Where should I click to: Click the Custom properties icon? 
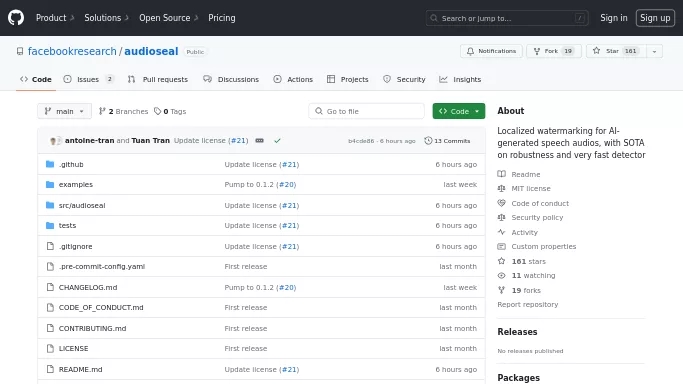click(502, 246)
